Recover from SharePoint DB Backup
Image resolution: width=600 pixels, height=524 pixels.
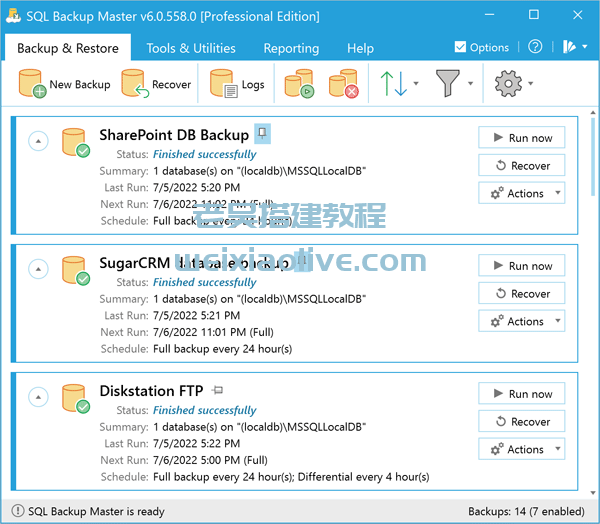coord(522,165)
